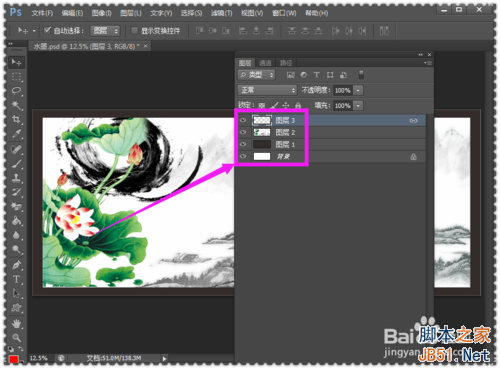Screen dimensions: 500x369
Task: Switch to the 通道 tab
Action: click(265, 63)
